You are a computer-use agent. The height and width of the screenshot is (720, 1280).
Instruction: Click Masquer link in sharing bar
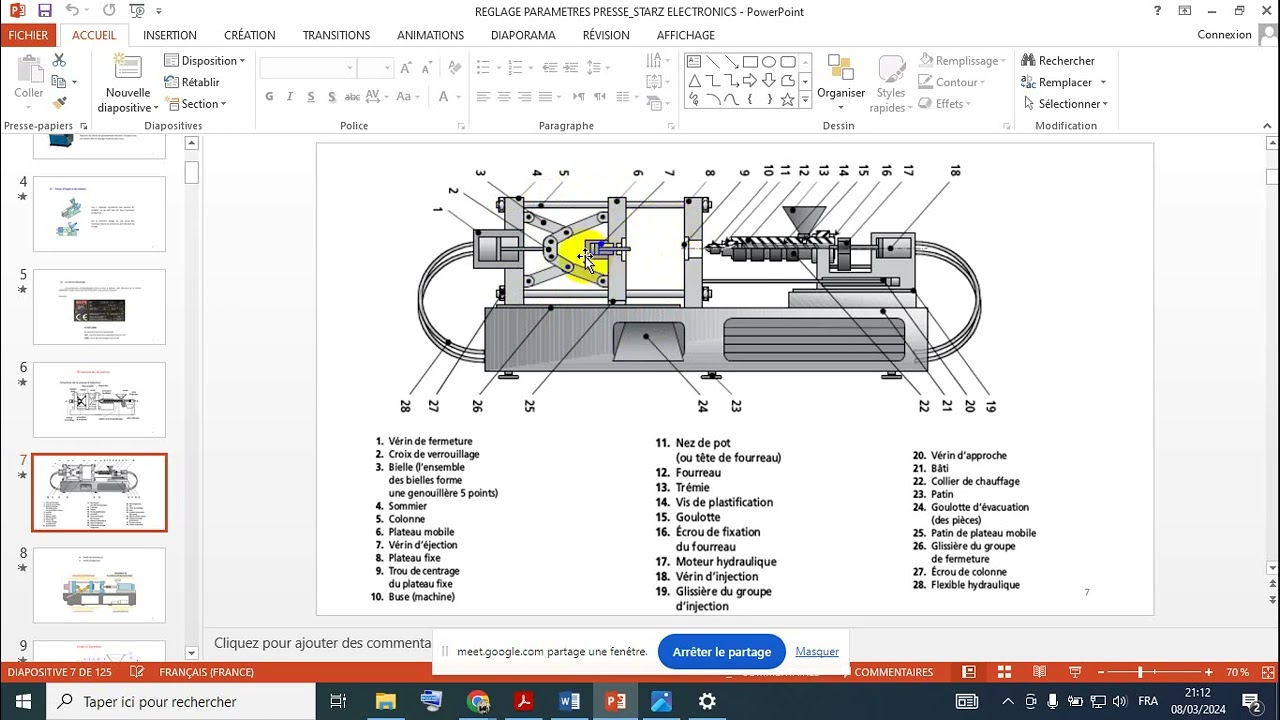tap(817, 652)
